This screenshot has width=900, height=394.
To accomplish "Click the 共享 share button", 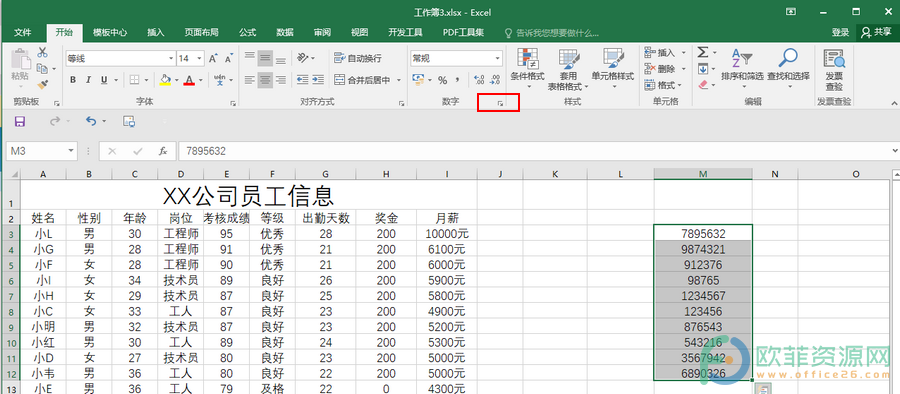I will point(876,33).
